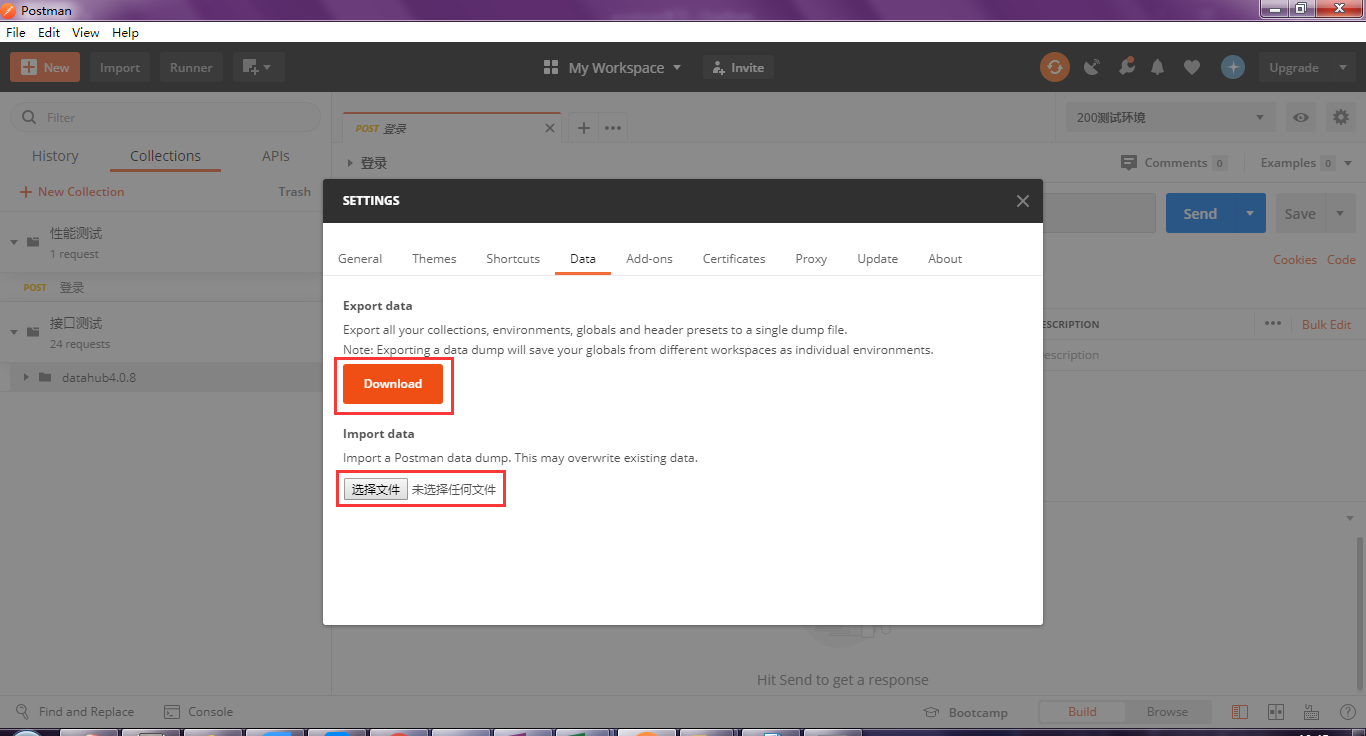
Task: Open the blue user avatar icon
Action: [x=1233, y=67]
